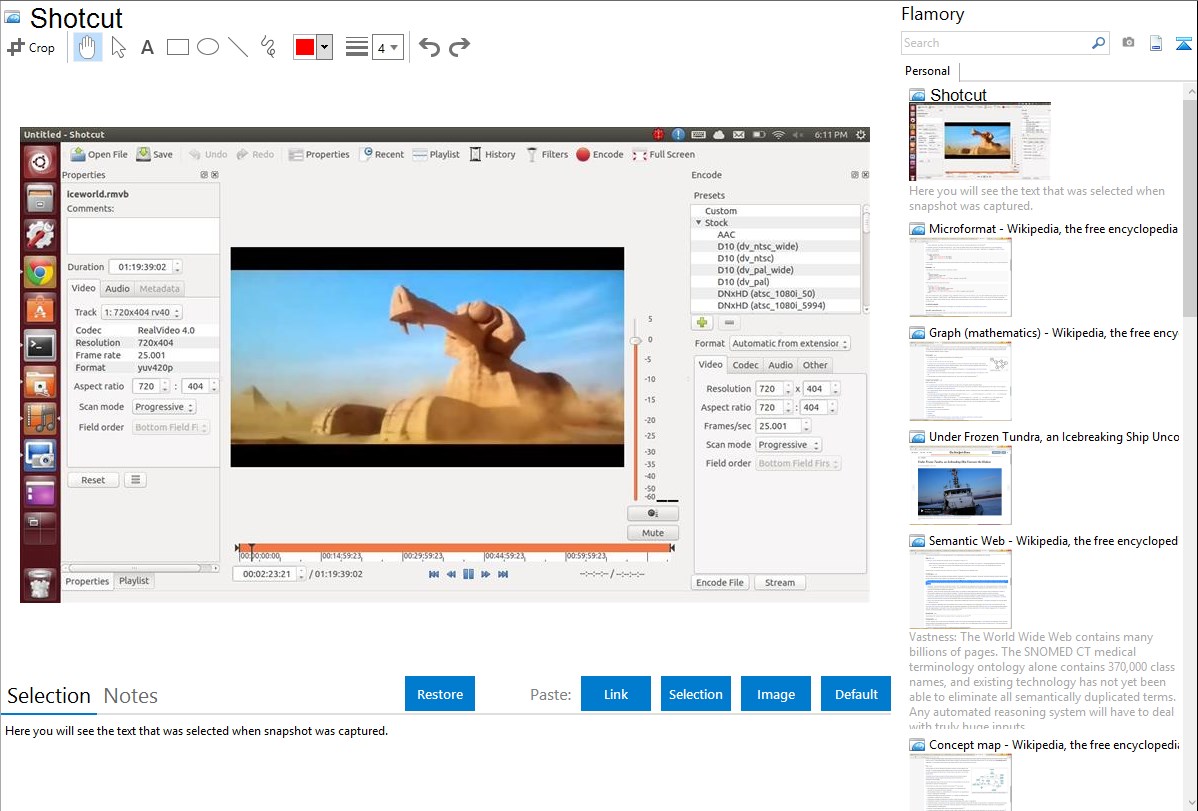1198x811 pixels.
Task: Toggle Full Screen in Shotcut toolbar
Action: (x=663, y=154)
